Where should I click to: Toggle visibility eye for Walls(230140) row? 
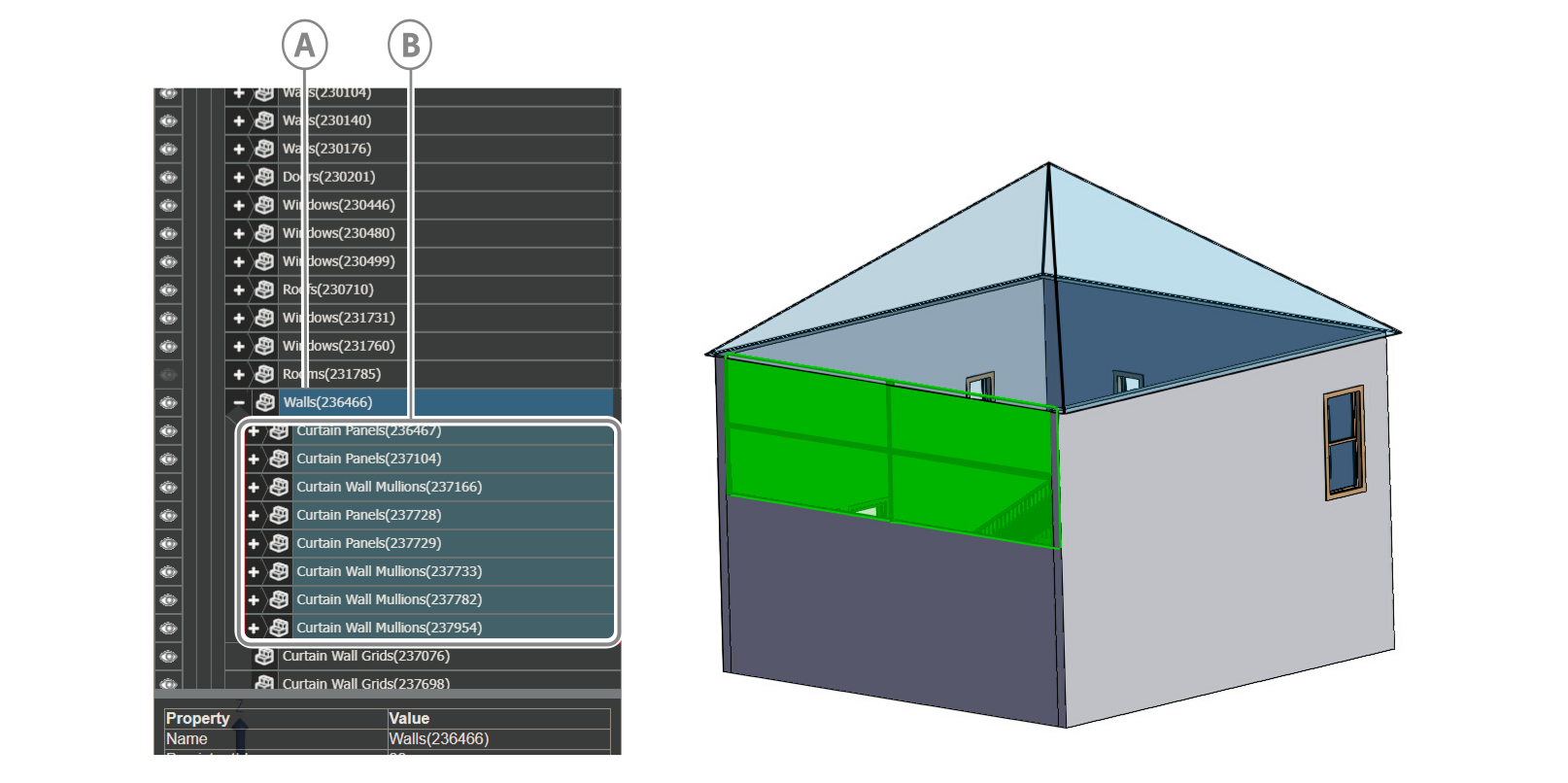(x=168, y=120)
